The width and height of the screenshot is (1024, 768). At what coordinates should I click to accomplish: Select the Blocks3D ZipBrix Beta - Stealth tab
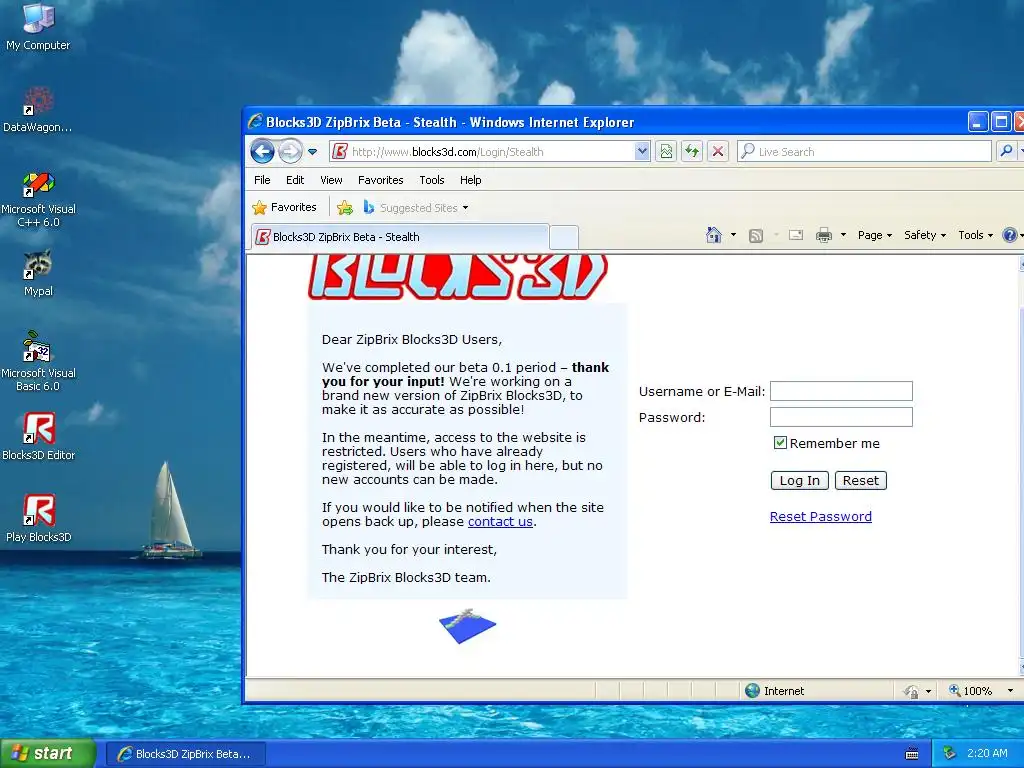point(400,237)
